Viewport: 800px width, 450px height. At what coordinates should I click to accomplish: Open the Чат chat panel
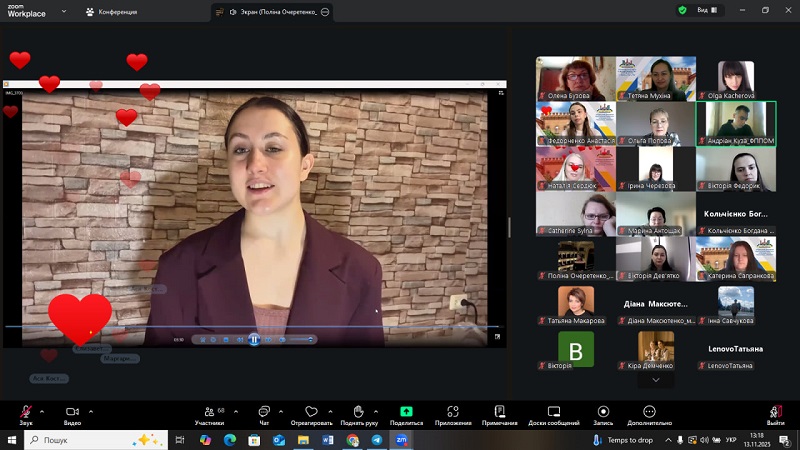264,412
